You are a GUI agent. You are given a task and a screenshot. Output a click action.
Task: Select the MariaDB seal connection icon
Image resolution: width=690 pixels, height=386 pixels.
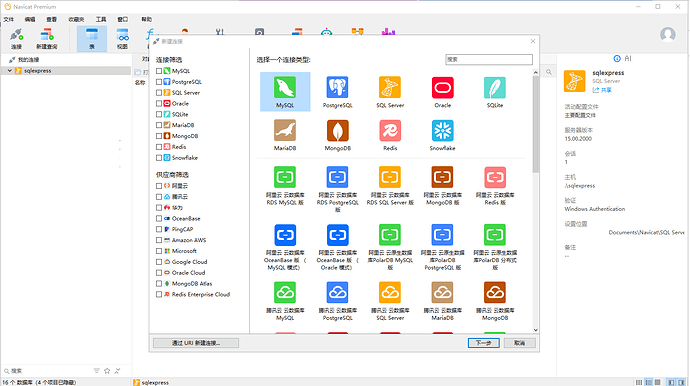285,131
